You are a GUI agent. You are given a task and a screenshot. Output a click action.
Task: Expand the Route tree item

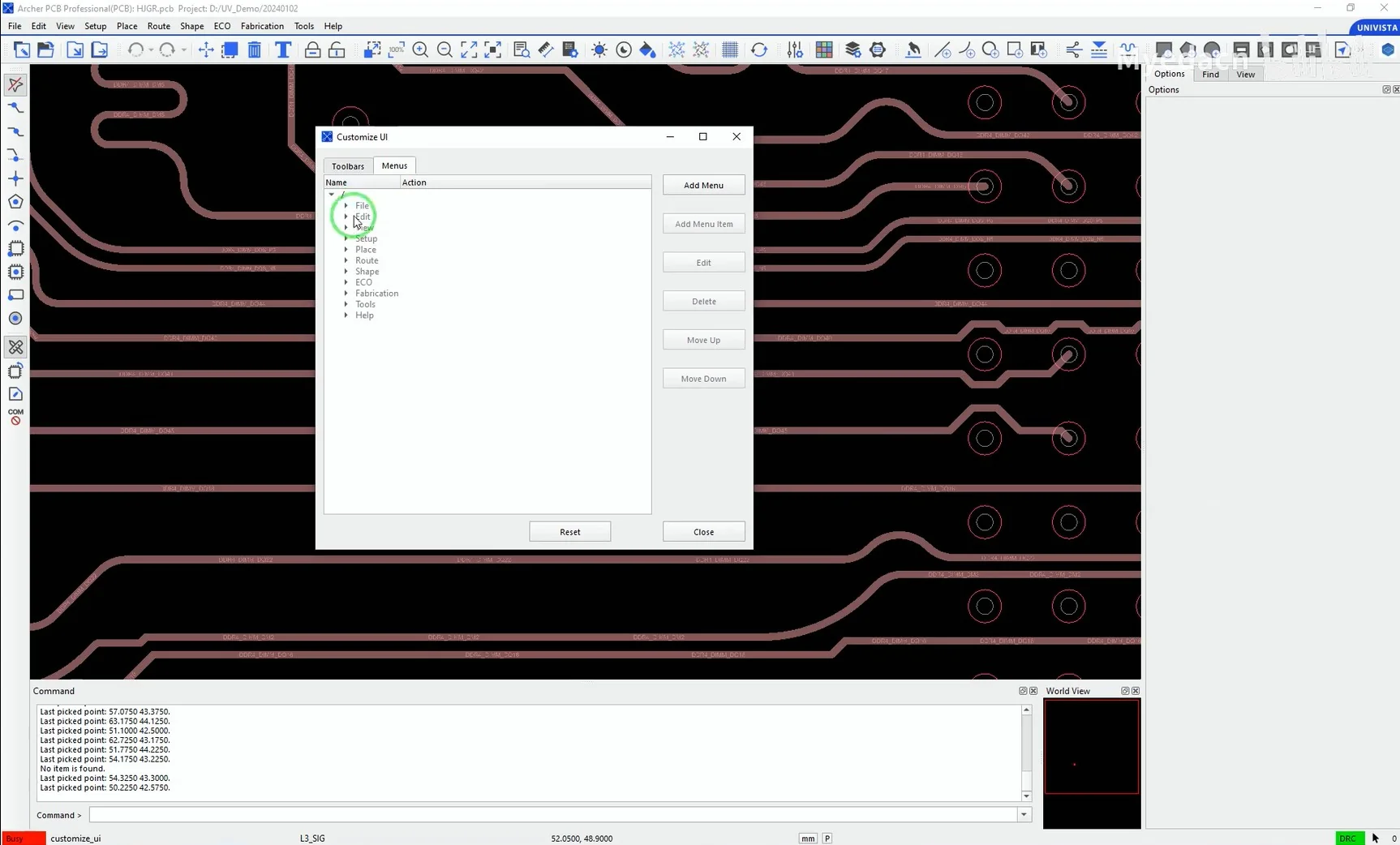coord(346,260)
